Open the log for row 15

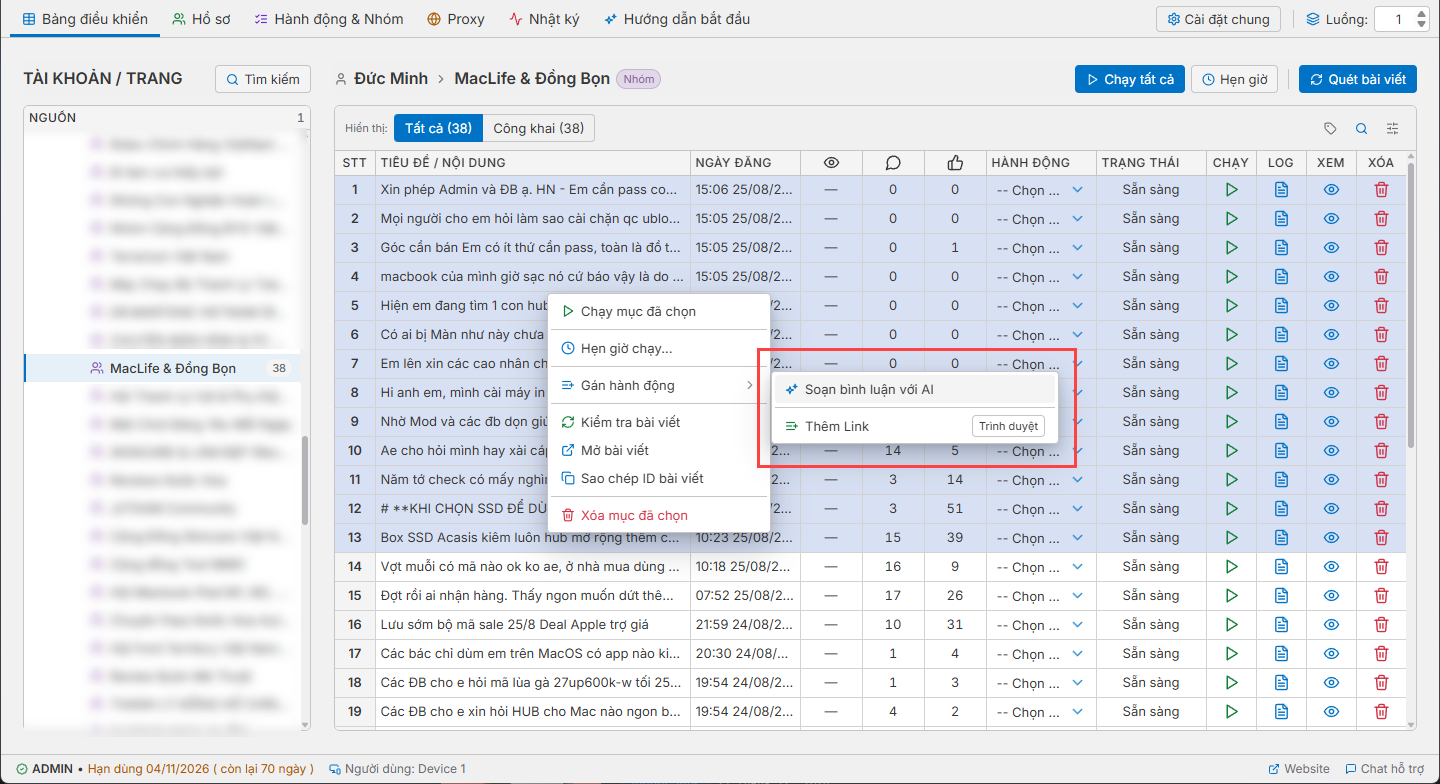[1281, 596]
